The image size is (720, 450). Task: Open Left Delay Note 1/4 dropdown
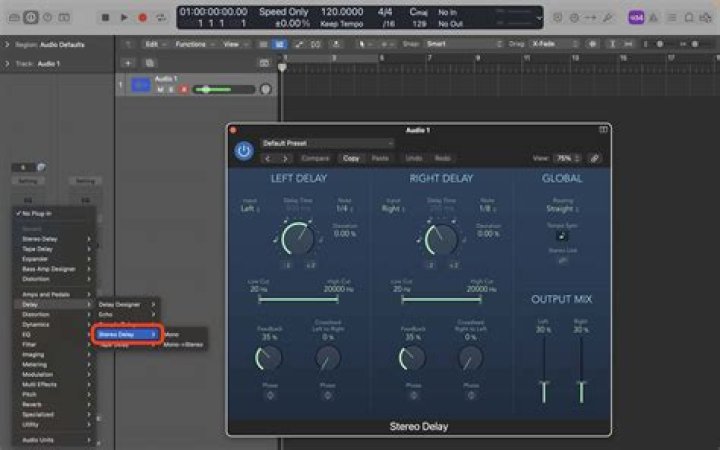pos(344,208)
